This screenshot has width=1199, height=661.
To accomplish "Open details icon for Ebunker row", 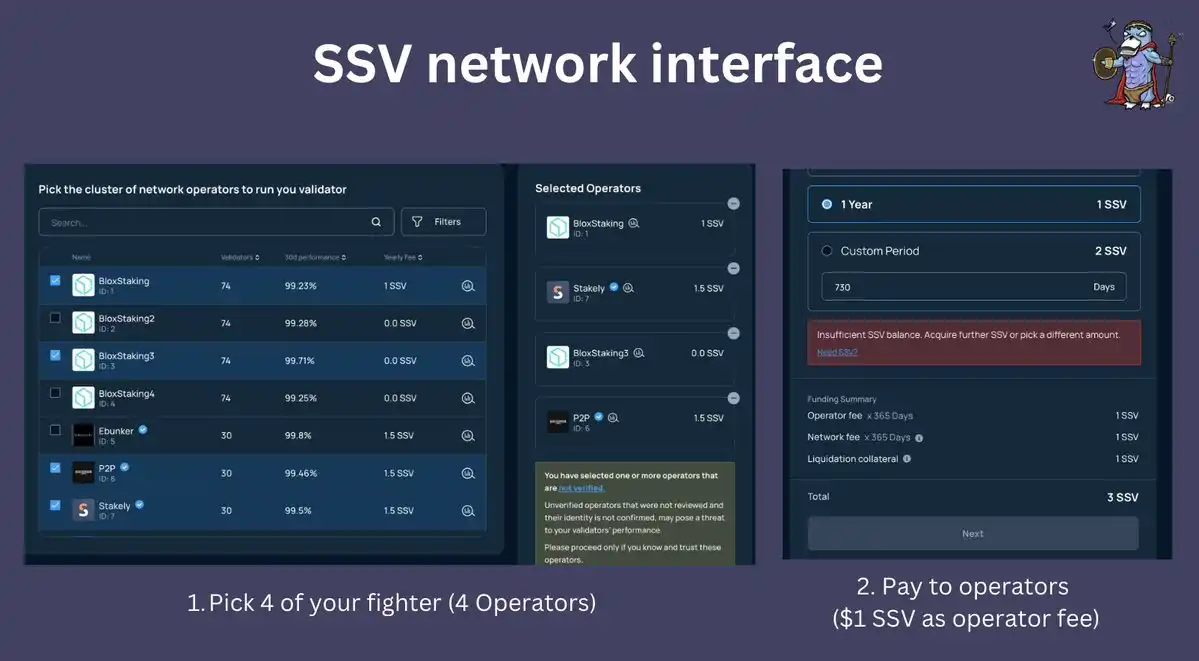I will point(467,436).
